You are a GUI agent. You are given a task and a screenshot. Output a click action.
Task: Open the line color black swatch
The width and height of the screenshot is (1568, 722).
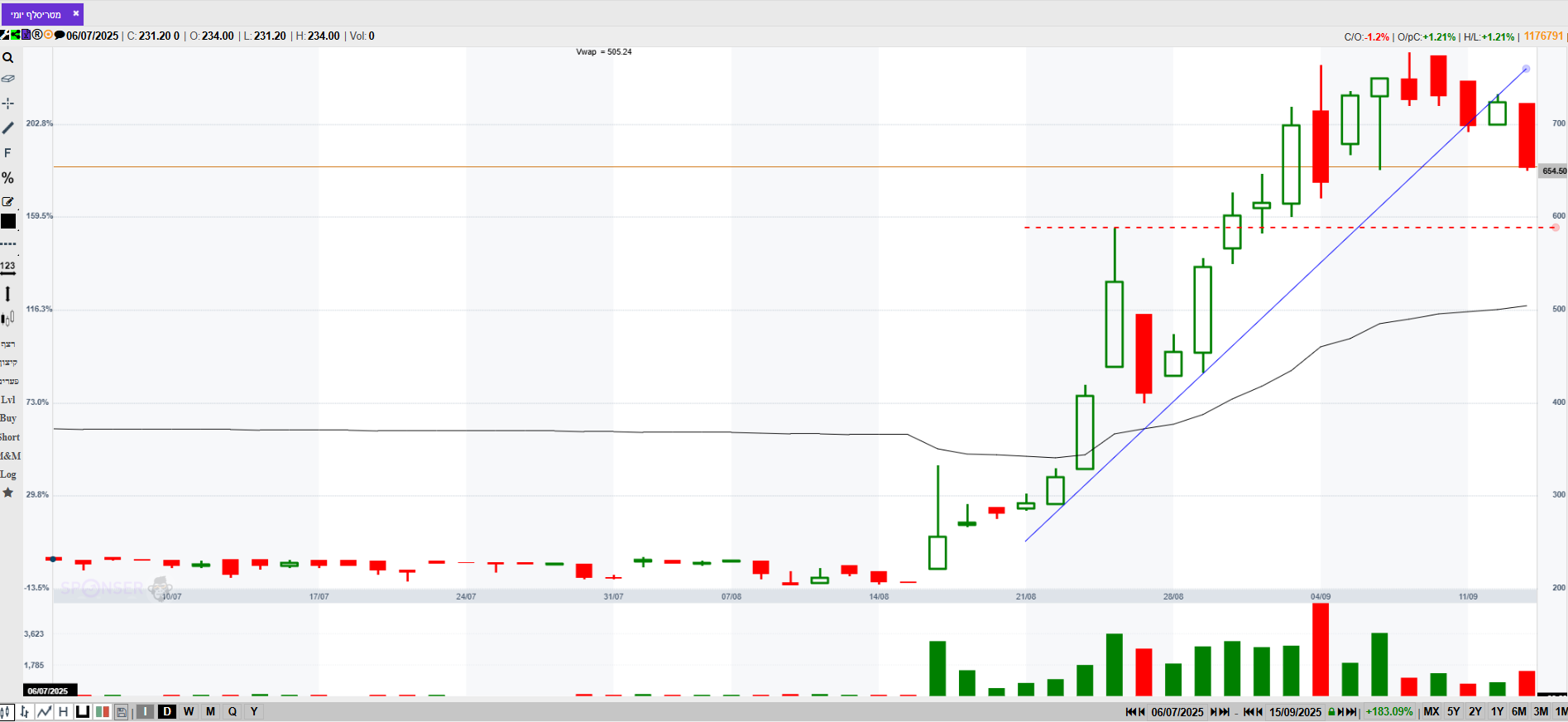point(8,221)
